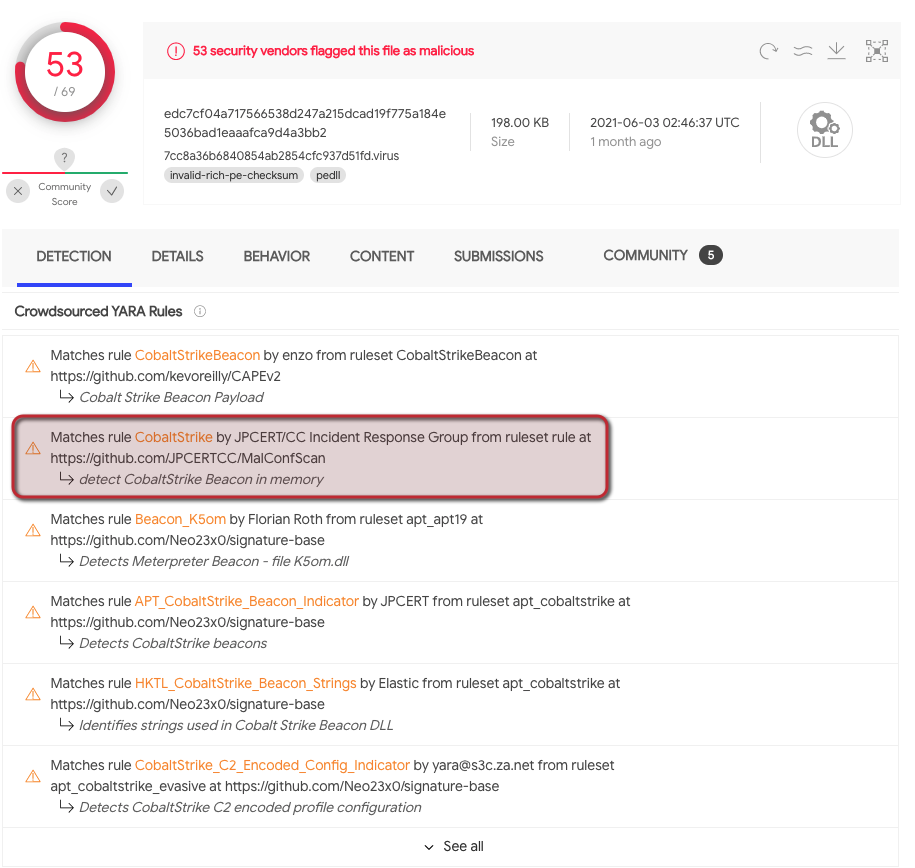Click the 2021-06-03 02:46:37 UTC timestamp
Viewport: 915px width, 868px height.
coord(665,123)
